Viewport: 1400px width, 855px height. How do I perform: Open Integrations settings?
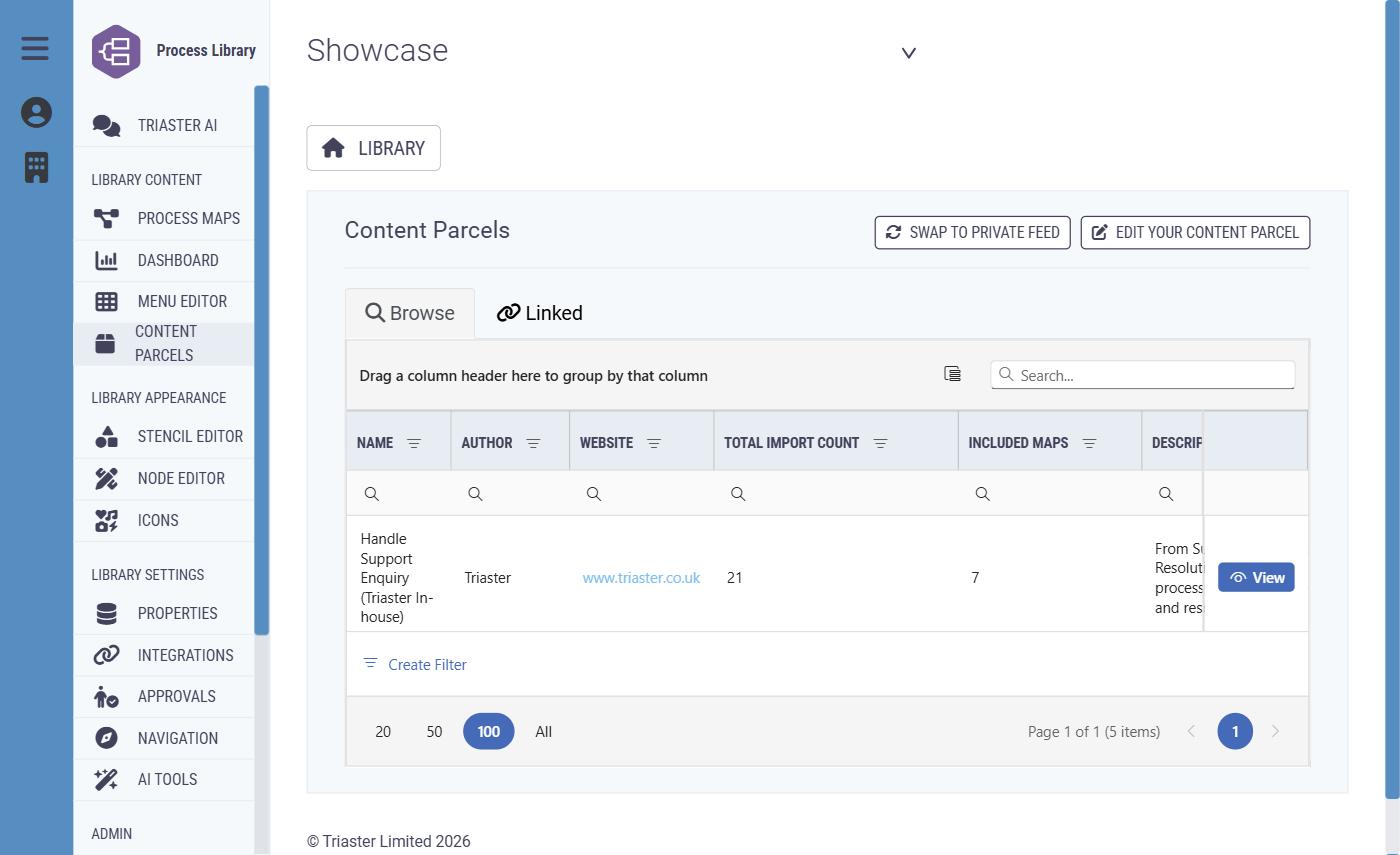click(164, 655)
